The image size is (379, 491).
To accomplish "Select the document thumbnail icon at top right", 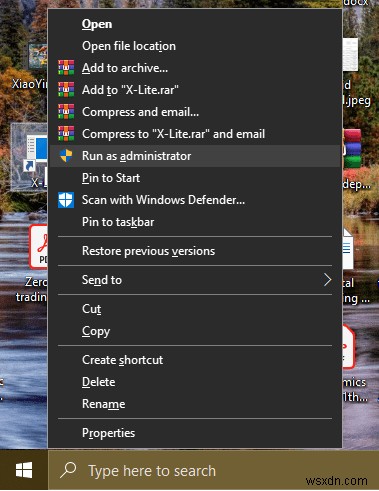I will (x=351, y=54).
